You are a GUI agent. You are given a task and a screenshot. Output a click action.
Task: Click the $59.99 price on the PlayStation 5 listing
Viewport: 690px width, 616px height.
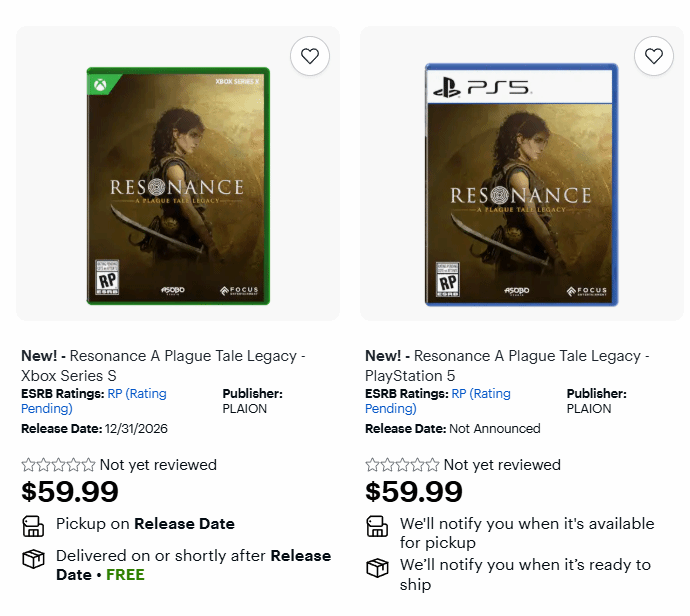414,492
